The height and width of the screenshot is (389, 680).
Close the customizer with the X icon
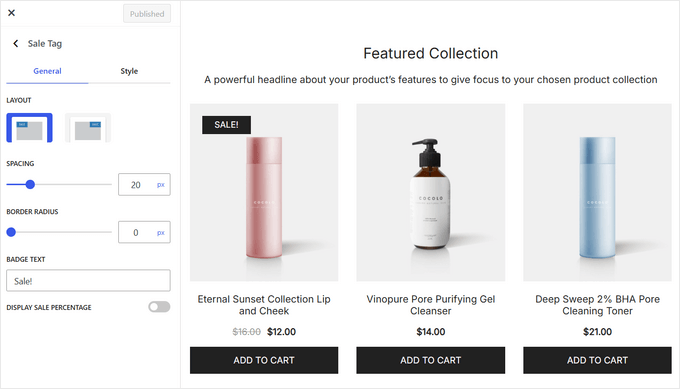click(12, 13)
